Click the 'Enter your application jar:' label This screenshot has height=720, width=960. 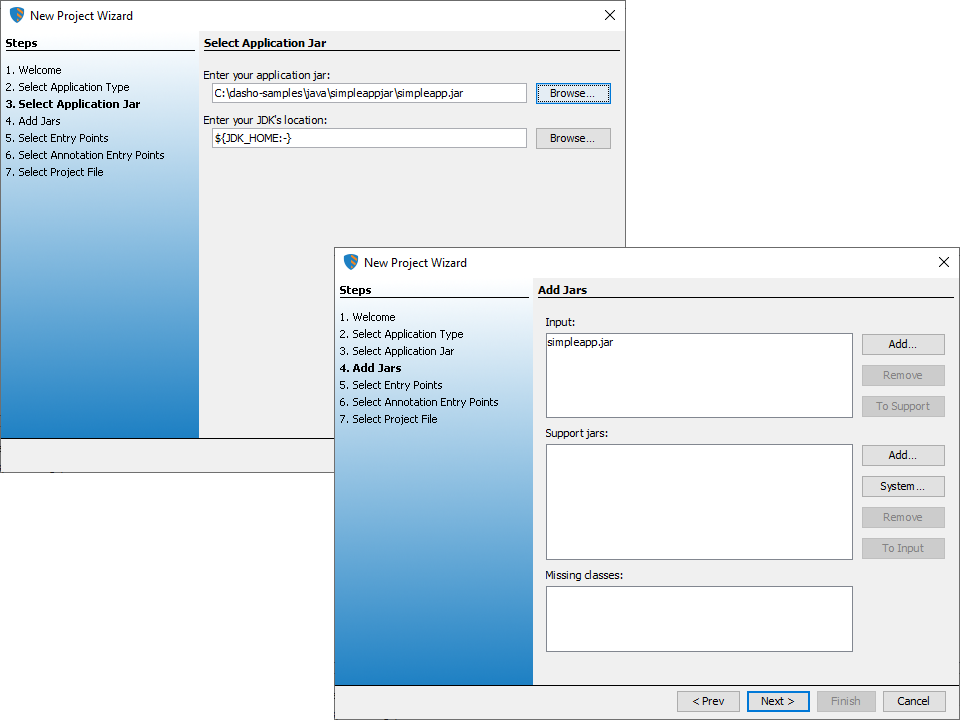point(266,75)
